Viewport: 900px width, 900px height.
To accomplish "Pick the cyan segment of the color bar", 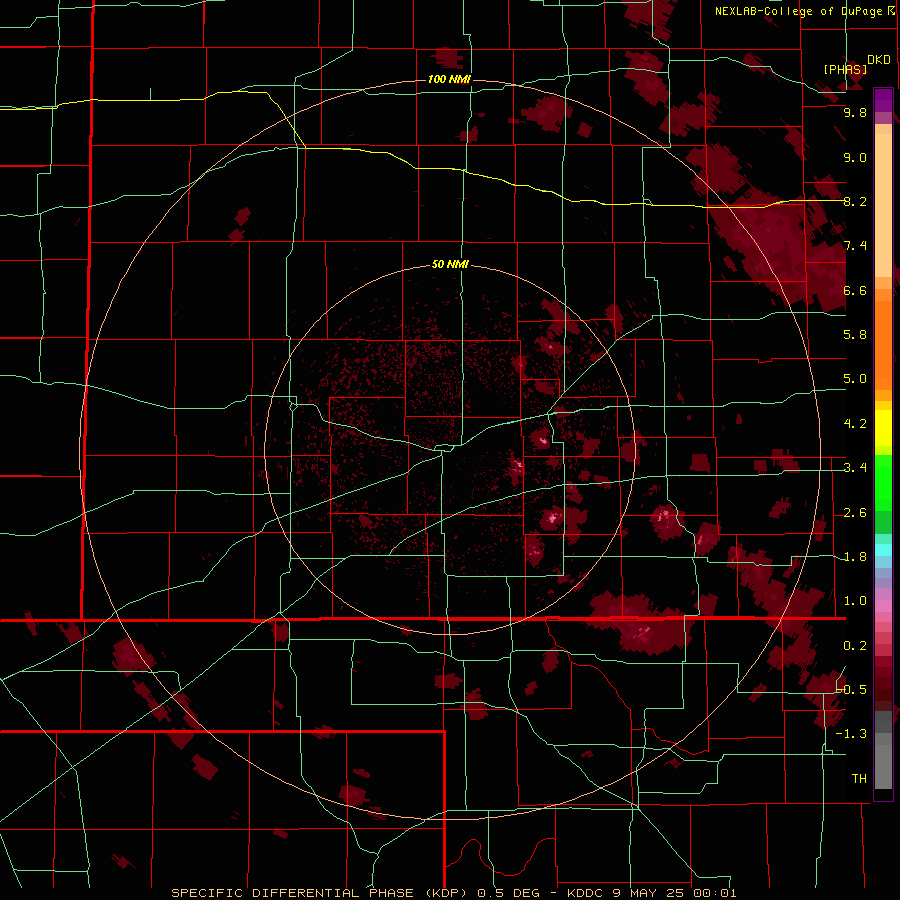I will click(883, 550).
